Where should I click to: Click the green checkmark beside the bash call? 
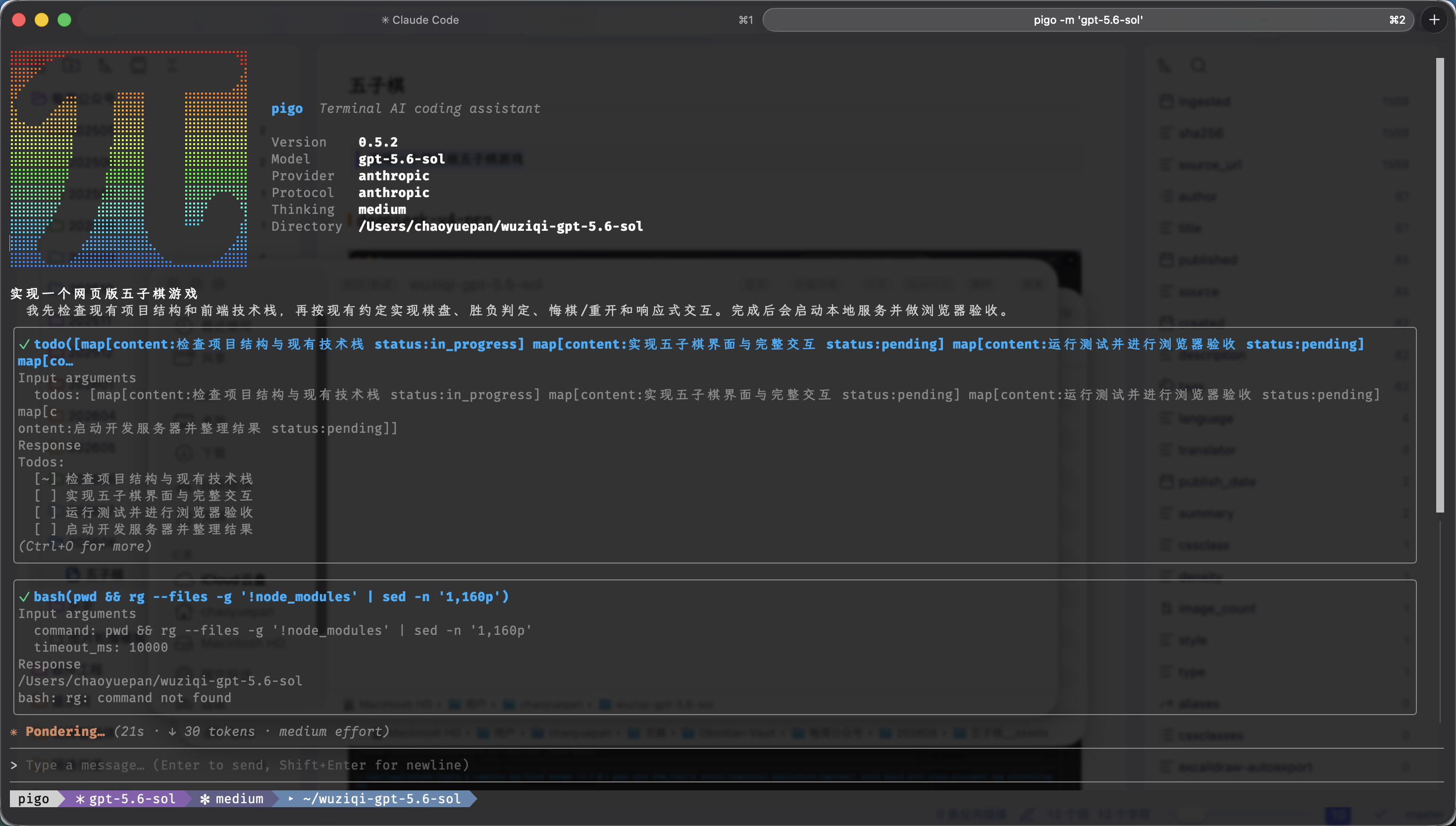(24, 597)
